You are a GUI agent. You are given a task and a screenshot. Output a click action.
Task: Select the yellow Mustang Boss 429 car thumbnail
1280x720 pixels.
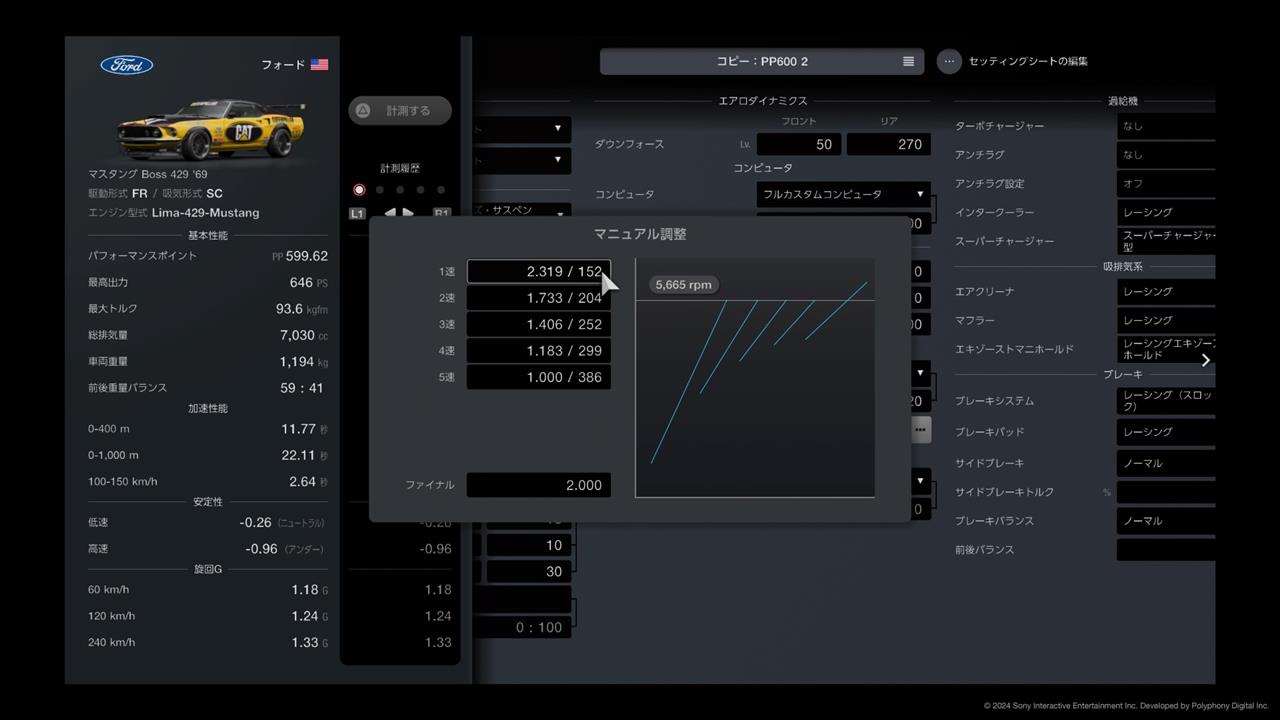pos(210,129)
